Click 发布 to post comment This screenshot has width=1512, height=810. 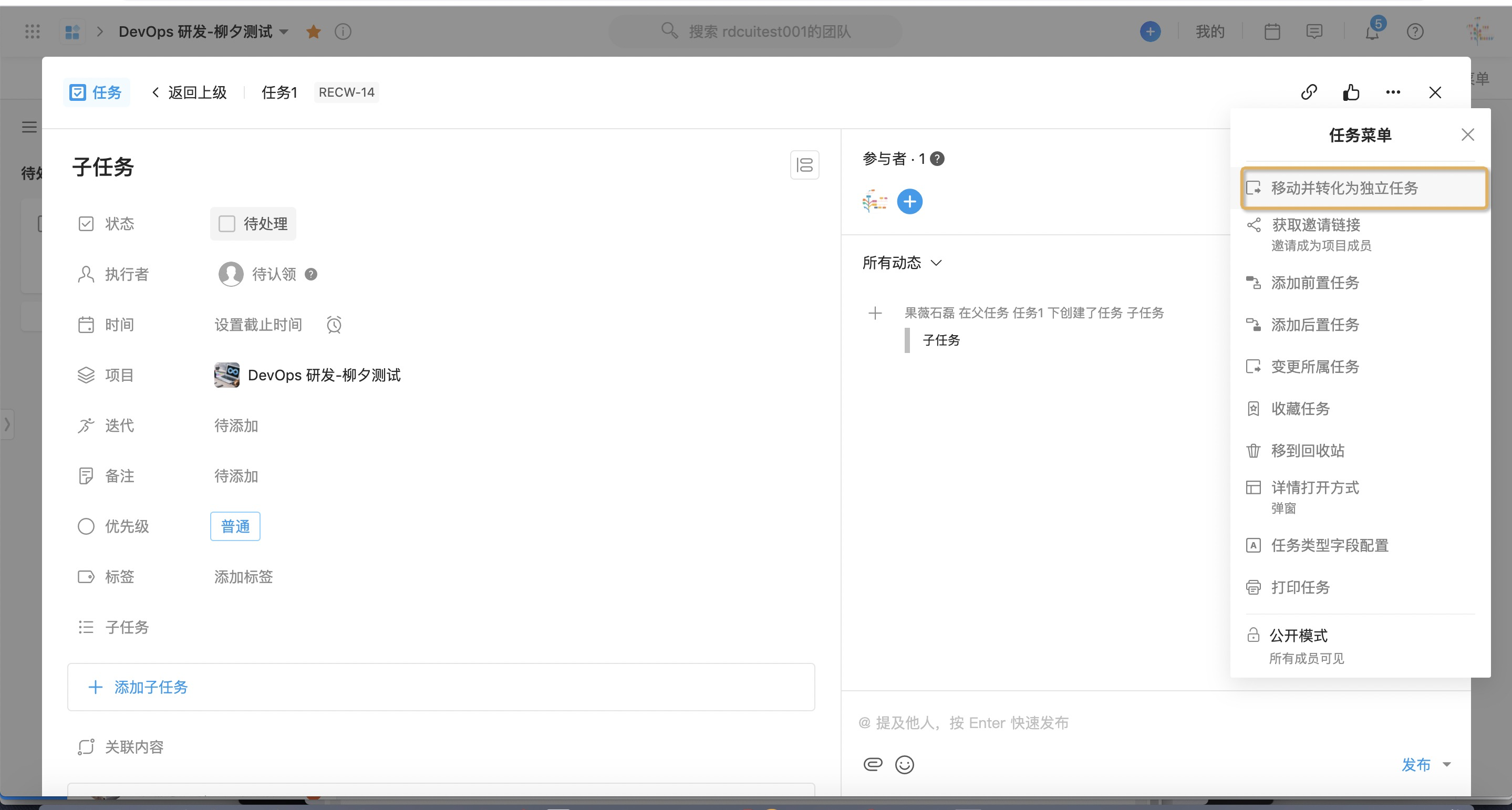(x=1416, y=764)
